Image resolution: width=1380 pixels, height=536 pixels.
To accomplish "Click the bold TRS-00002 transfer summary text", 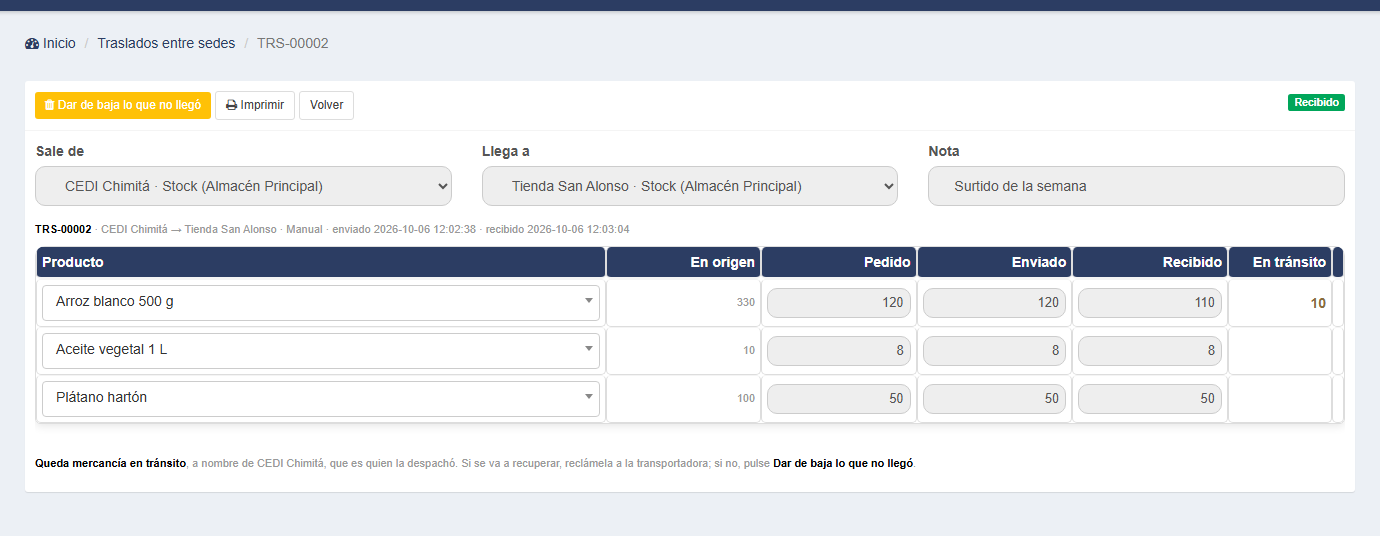I will [x=63, y=229].
